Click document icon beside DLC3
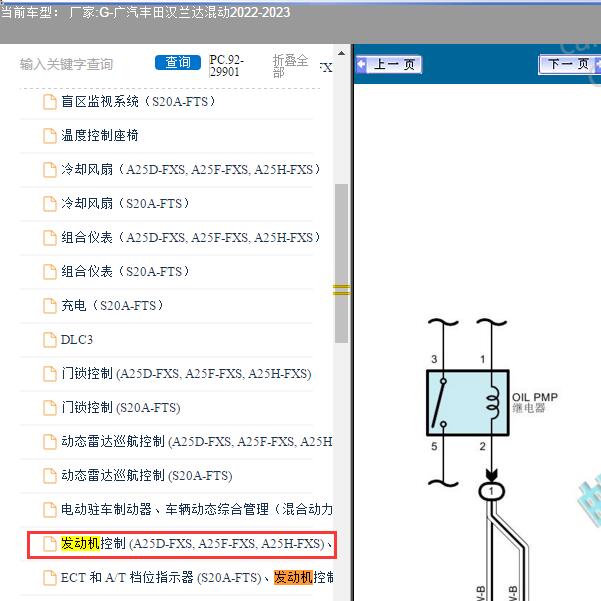 [x=50, y=340]
